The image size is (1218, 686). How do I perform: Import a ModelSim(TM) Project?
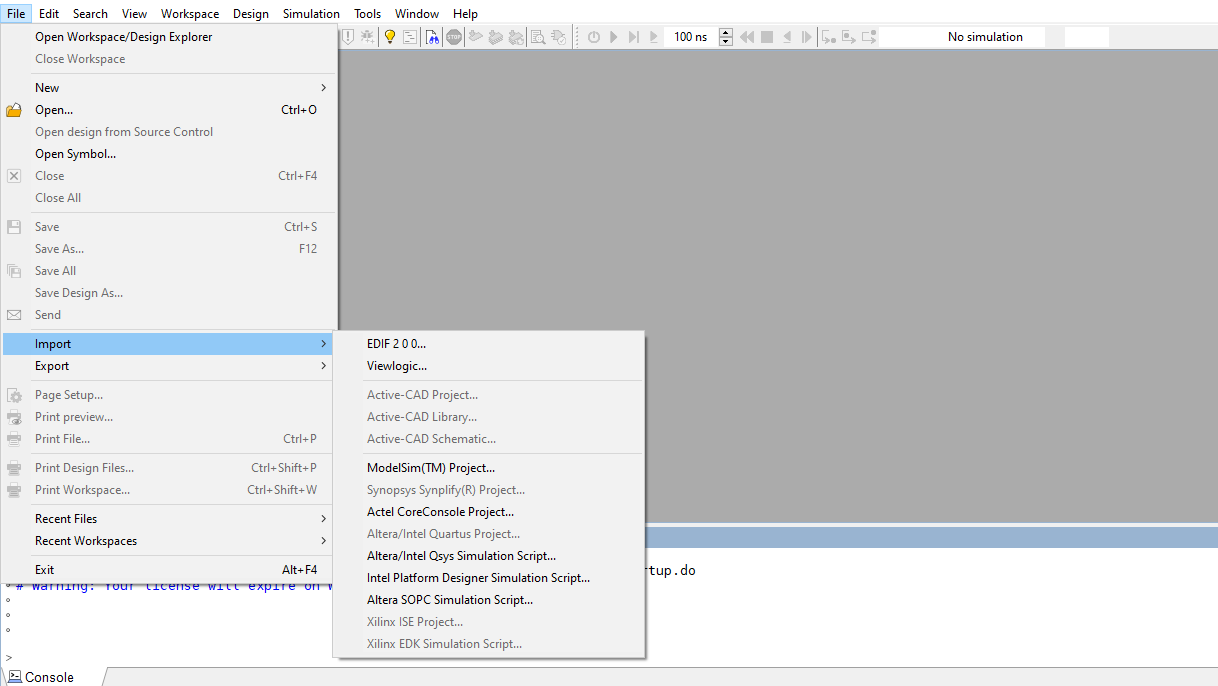pyautogui.click(x=489, y=468)
